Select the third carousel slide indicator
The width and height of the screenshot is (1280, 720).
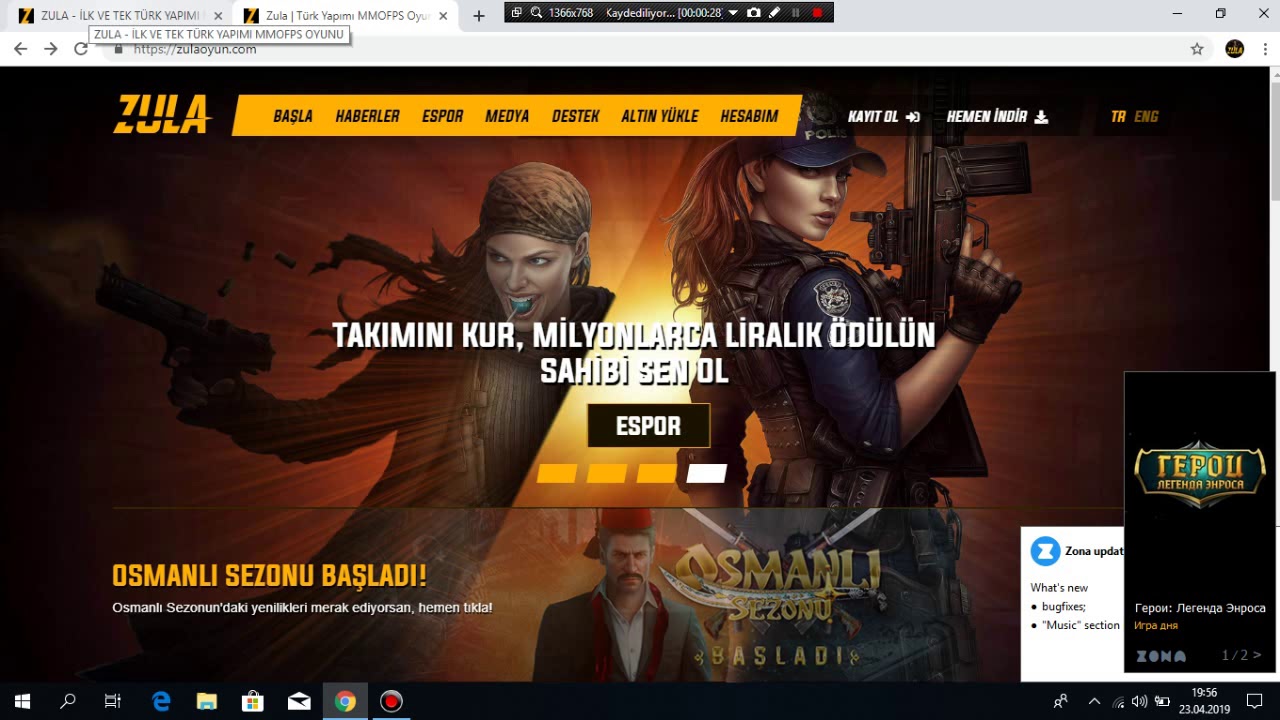tap(656, 473)
